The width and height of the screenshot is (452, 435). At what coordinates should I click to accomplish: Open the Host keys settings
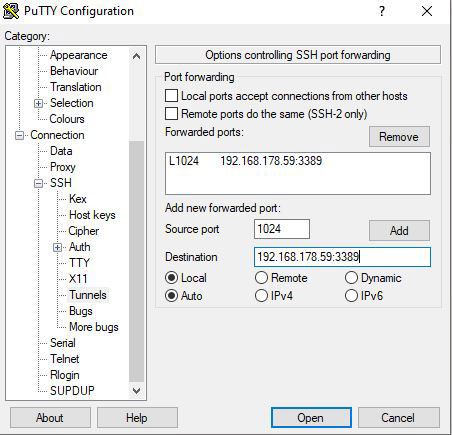coord(92,215)
